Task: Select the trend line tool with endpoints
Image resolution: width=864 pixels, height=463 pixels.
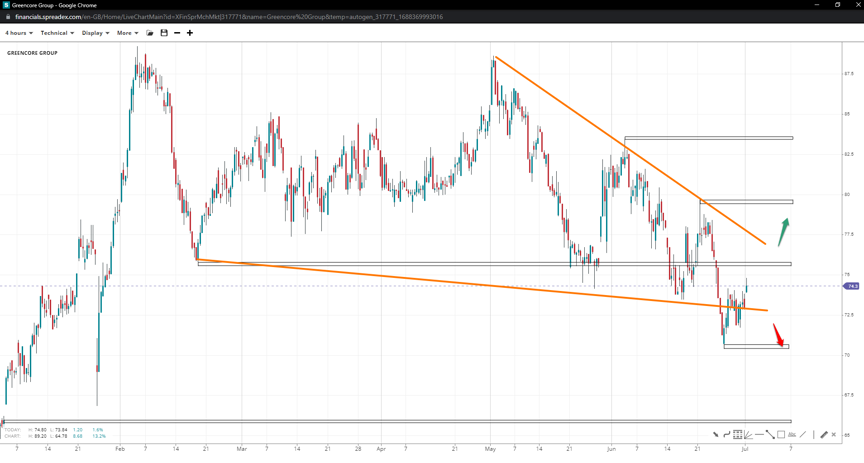Action: point(770,435)
